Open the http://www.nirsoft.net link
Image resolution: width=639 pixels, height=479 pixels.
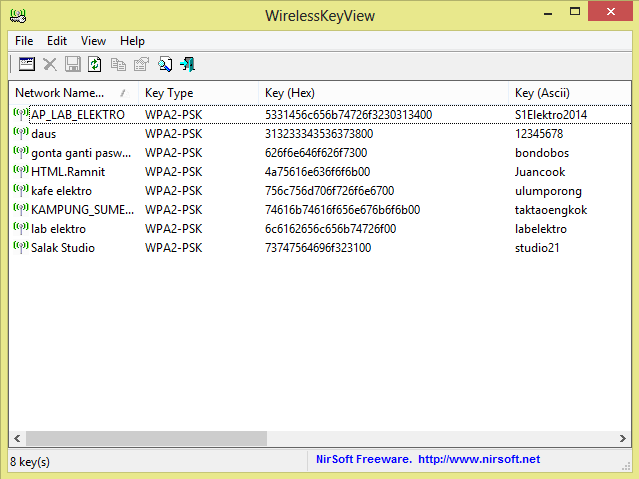(479, 459)
